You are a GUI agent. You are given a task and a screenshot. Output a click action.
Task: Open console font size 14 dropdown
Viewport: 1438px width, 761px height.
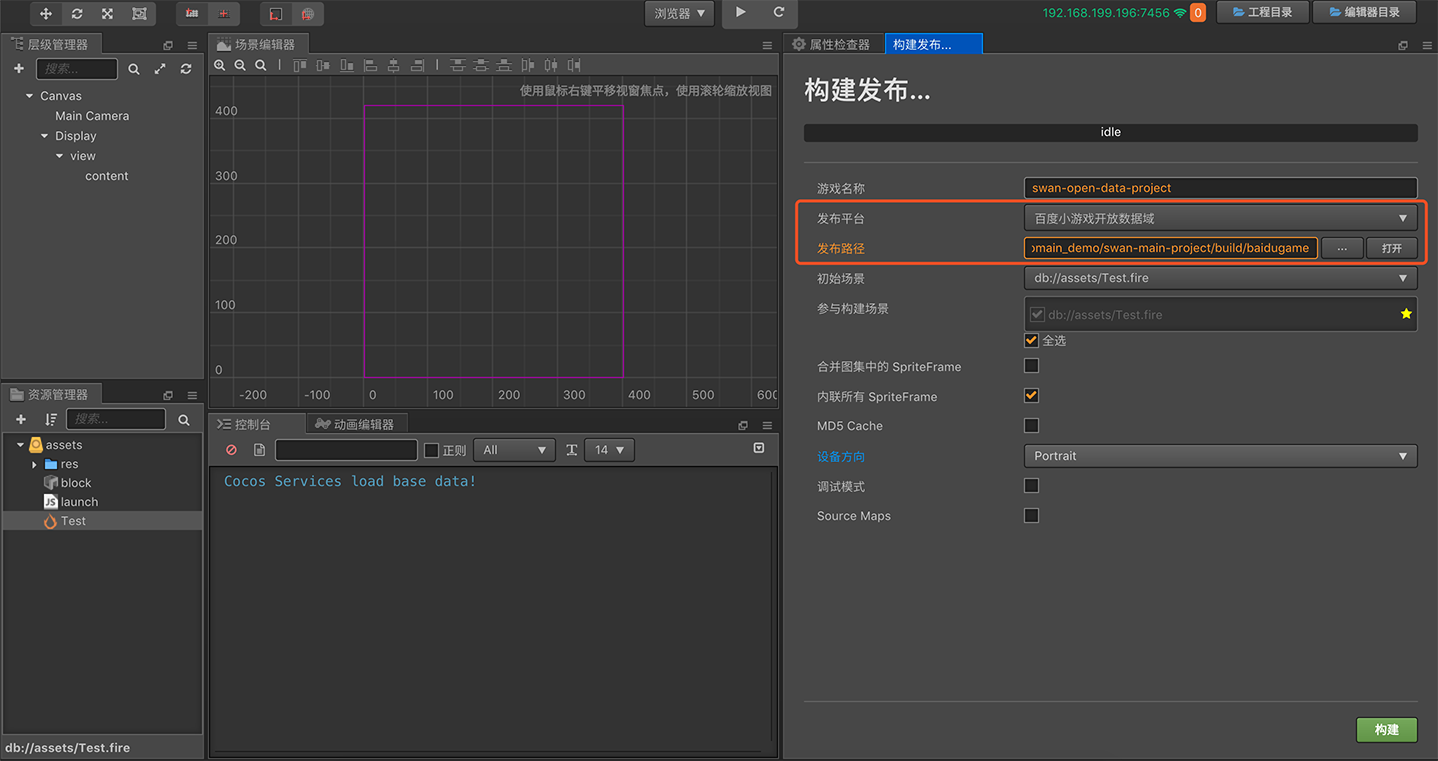609,450
